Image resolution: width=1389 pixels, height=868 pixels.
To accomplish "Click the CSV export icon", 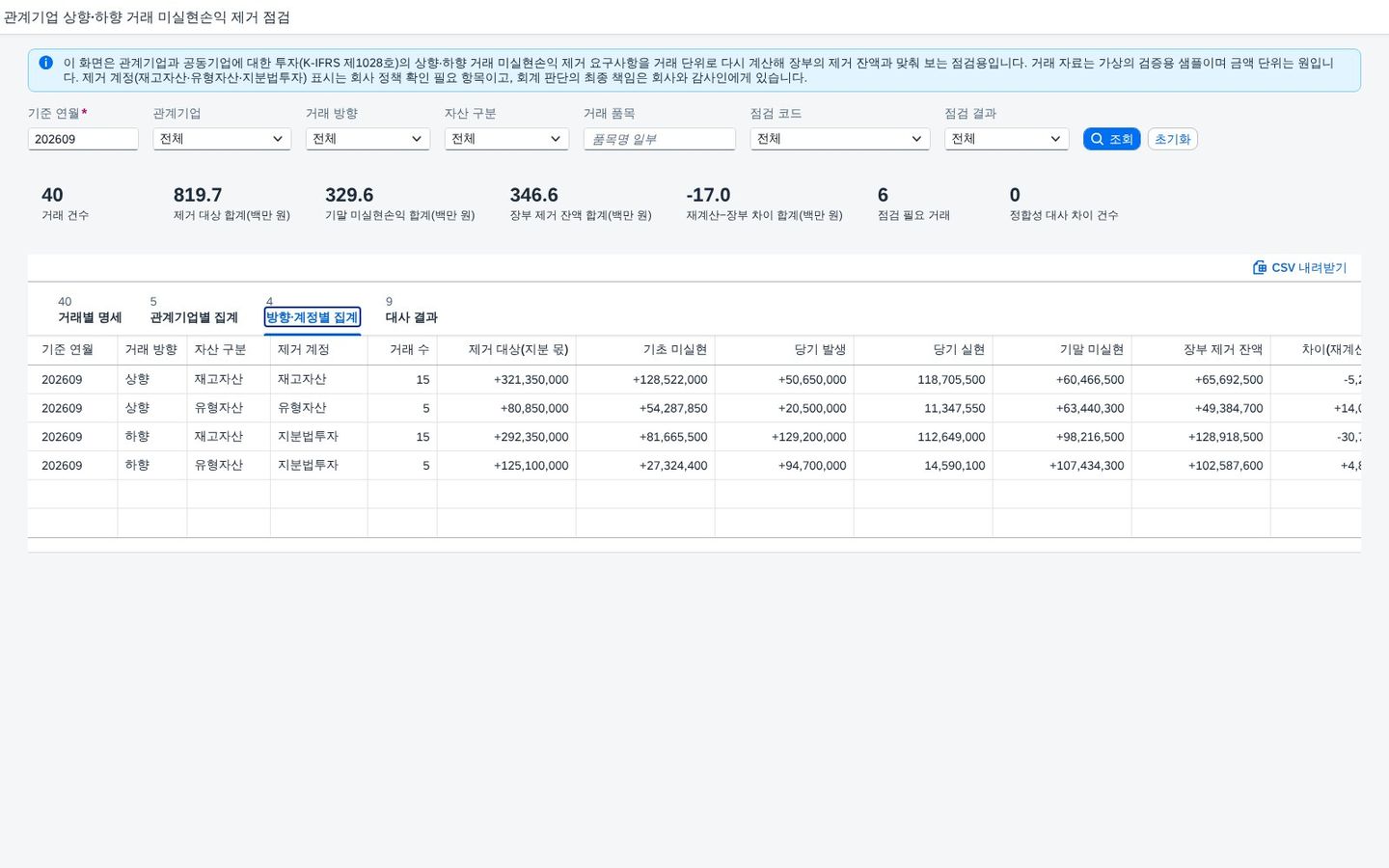I will (1260, 267).
